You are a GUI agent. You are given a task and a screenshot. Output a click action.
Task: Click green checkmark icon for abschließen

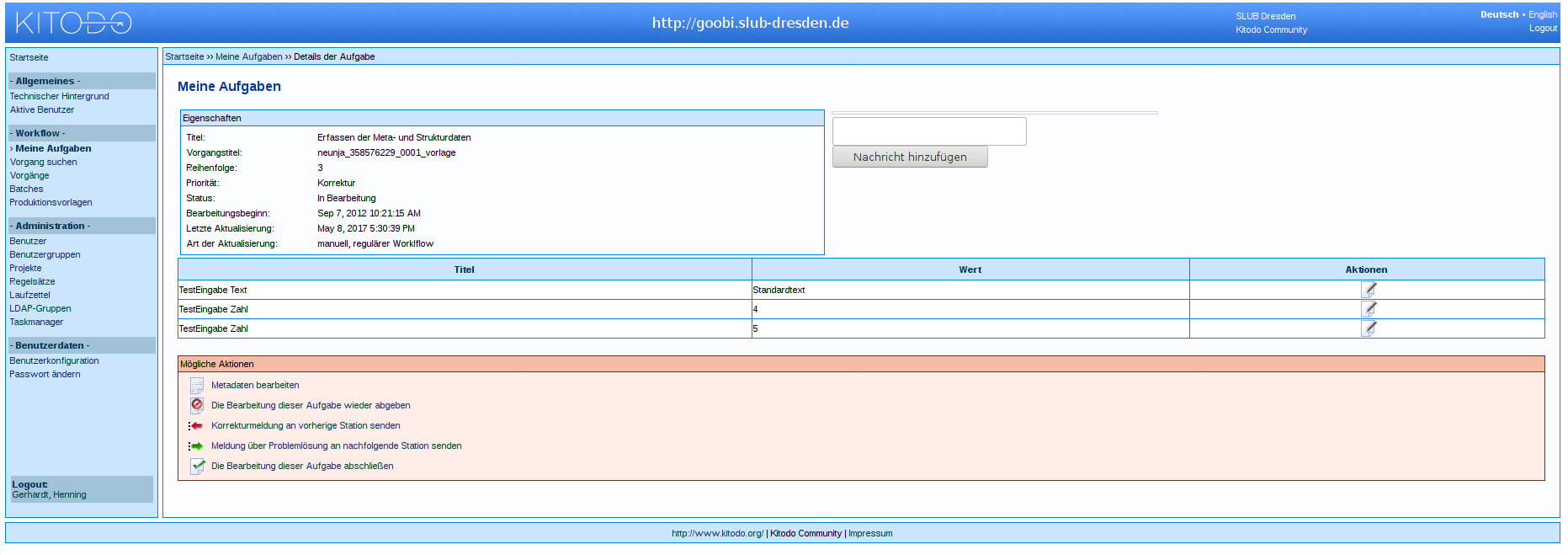click(x=197, y=466)
